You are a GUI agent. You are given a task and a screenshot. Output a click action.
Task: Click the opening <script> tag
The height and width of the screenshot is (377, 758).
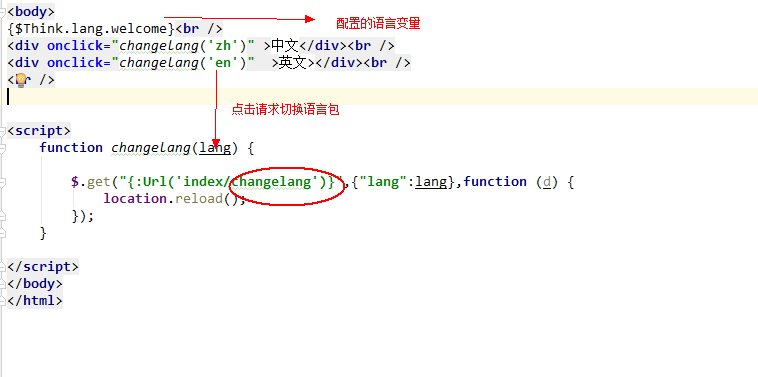point(39,131)
